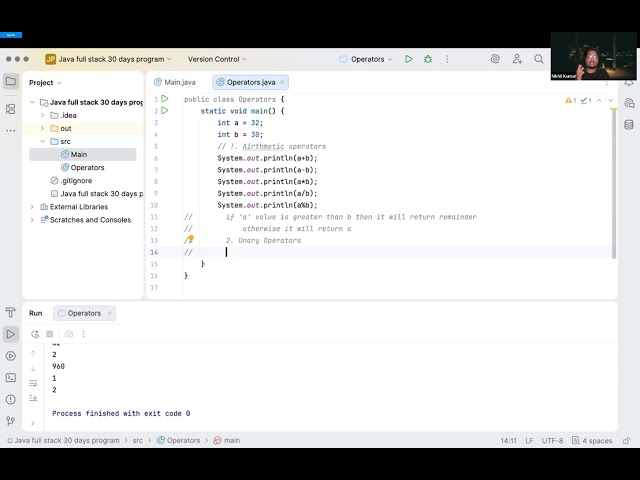Go to previous highlighted error arrow
Viewport: 640px width, 480px height.
pyautogui.click(x=599, y=100)
